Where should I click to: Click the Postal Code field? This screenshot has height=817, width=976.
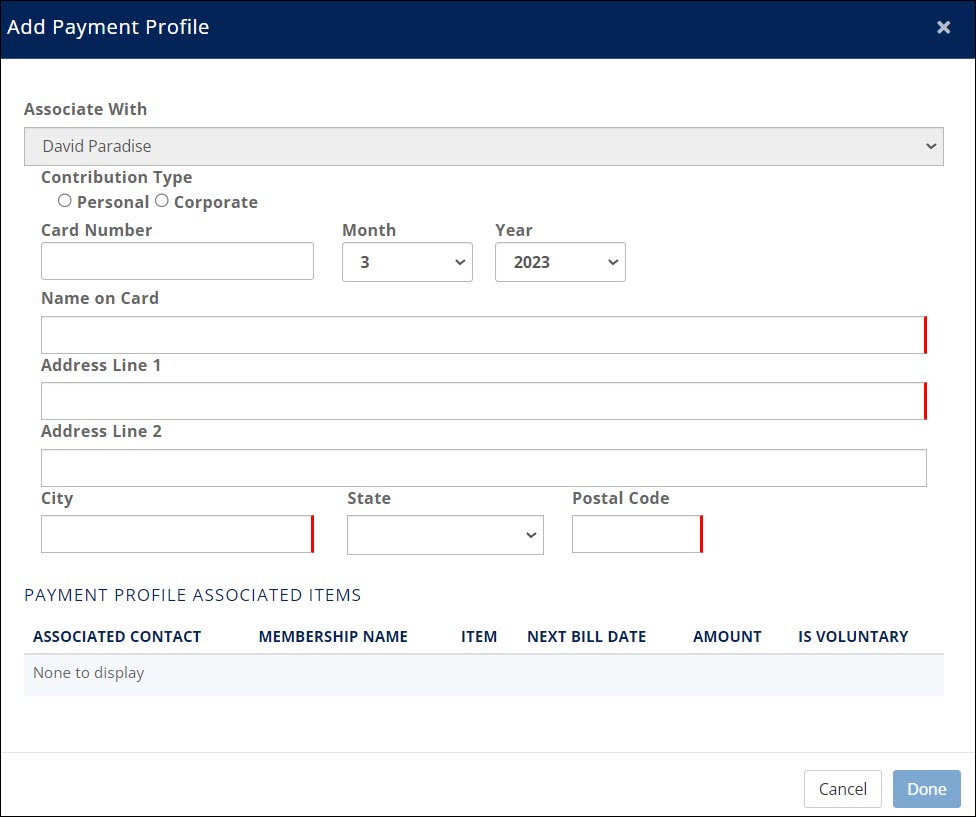(636, 534)
